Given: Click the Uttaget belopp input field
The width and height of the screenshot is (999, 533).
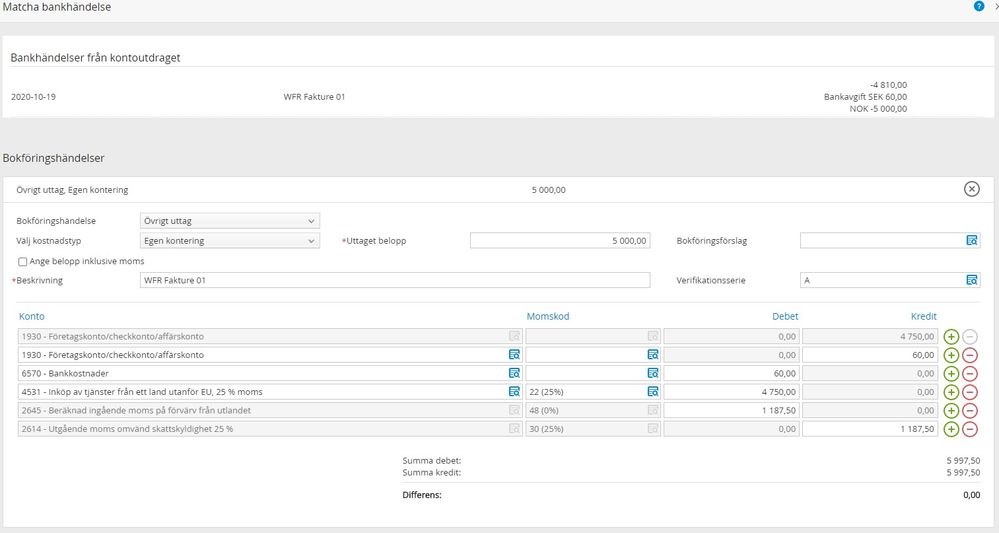Looking at the screenshot, I should tap(560, 241).
